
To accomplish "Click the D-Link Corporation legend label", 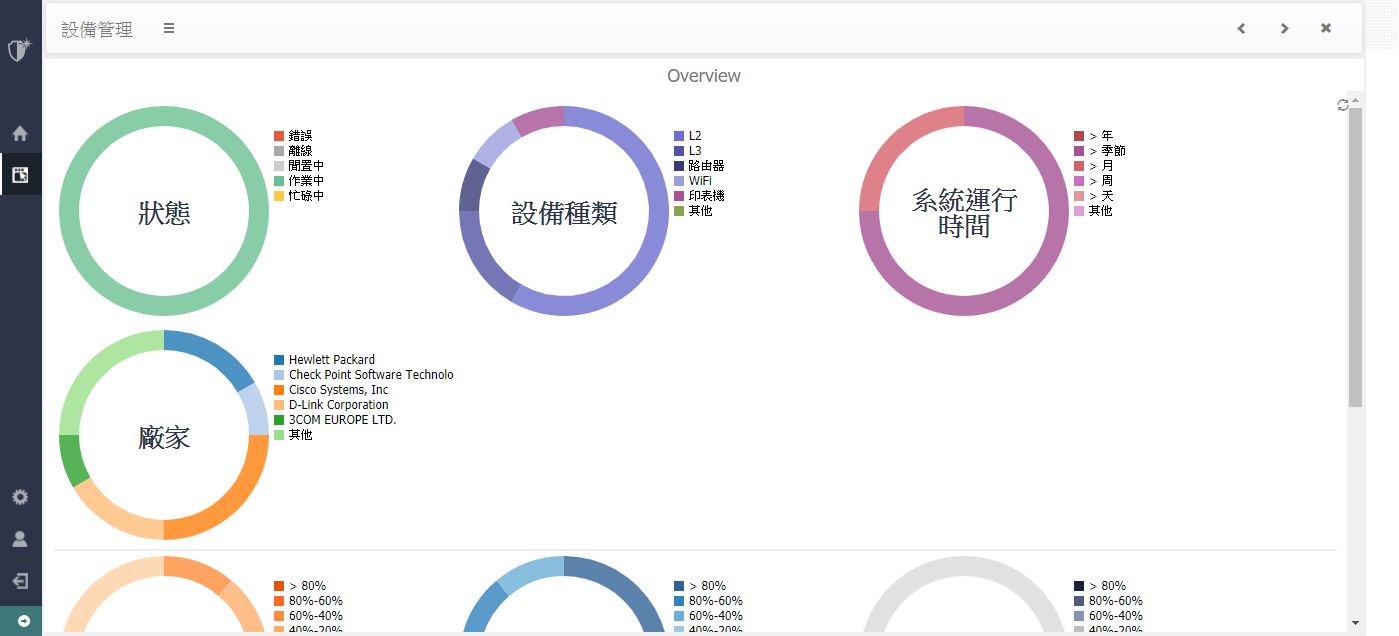I will (x=338, y=405).
